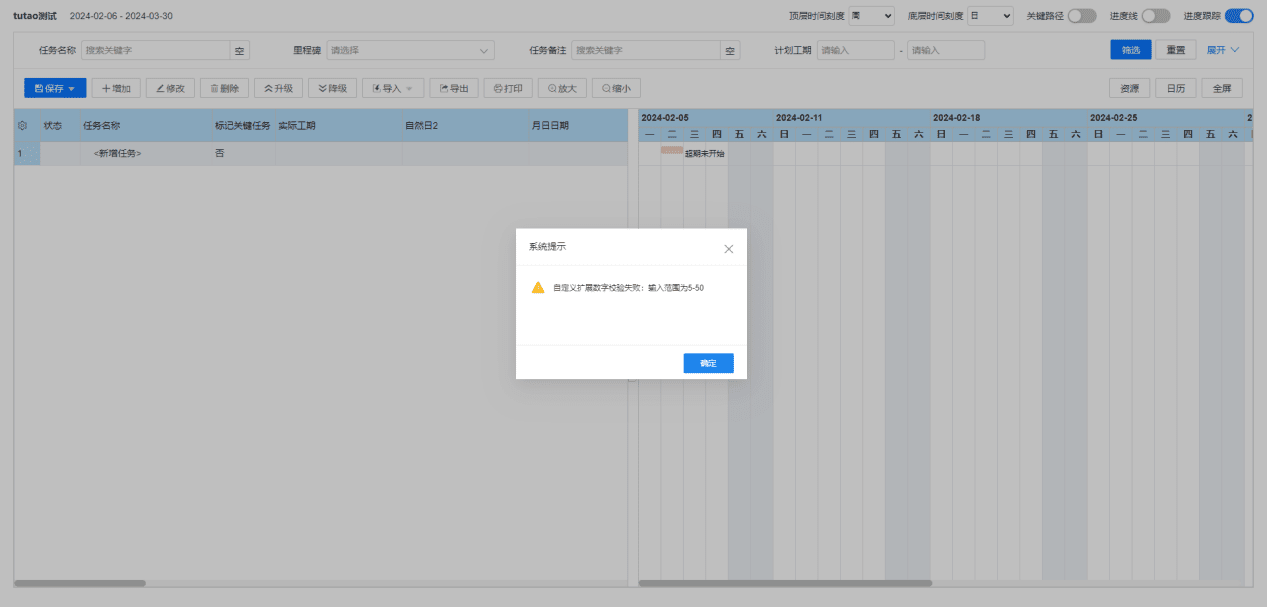Click the 任务名称 search input field

click(156, 50)
